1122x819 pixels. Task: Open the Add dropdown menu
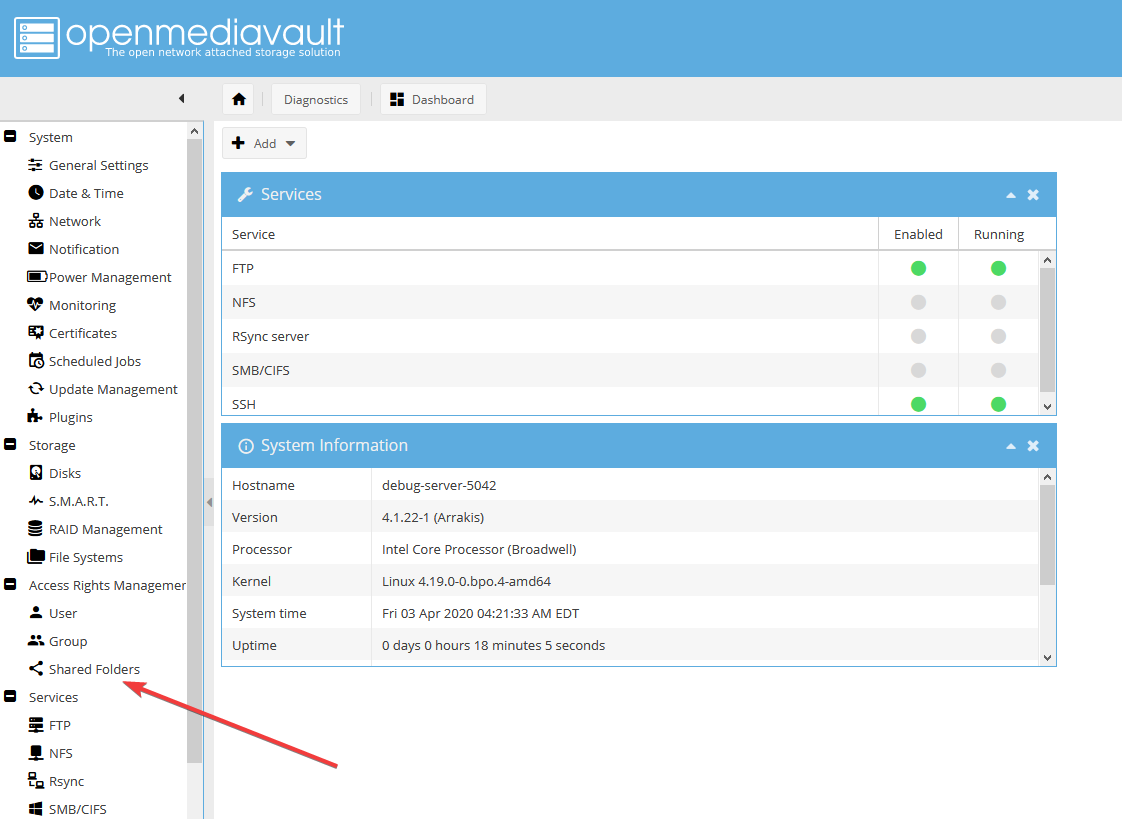tap(264, 144)
